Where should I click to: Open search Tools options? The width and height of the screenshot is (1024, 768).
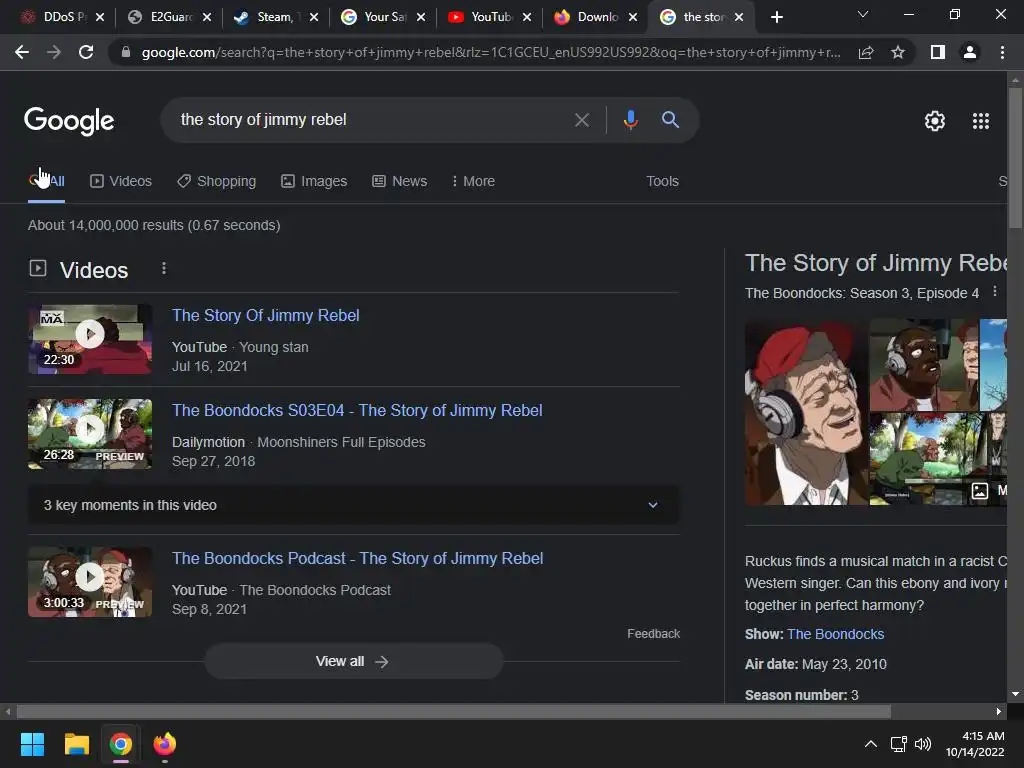coord(662,181)
